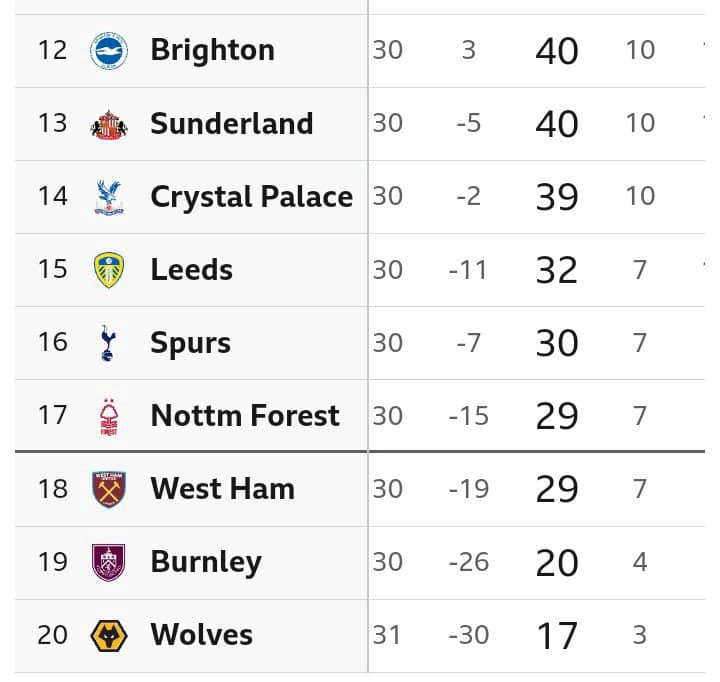720x682 pixels.
Task: Open the Burnley team page
Action: click(205, 561)
